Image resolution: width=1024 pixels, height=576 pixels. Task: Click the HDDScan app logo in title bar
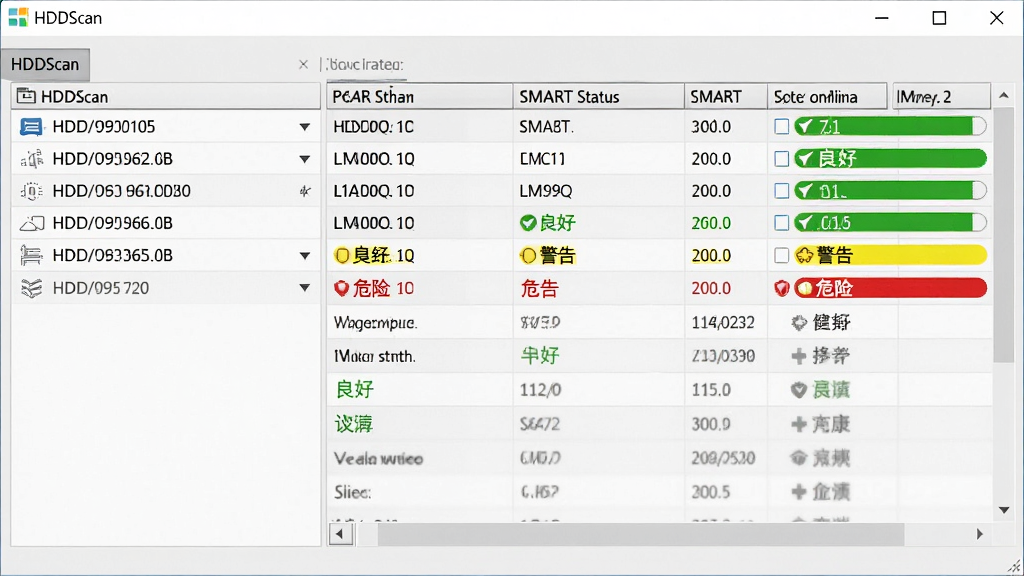18,18
